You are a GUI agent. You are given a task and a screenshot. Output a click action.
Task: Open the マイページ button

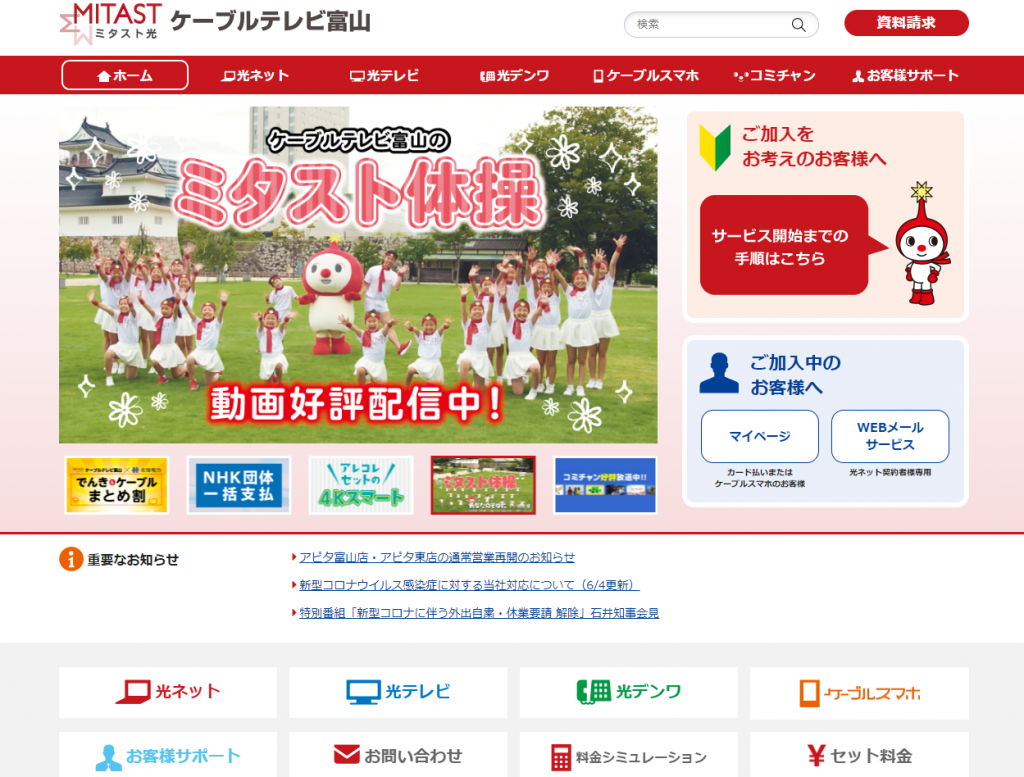point(760,436)
